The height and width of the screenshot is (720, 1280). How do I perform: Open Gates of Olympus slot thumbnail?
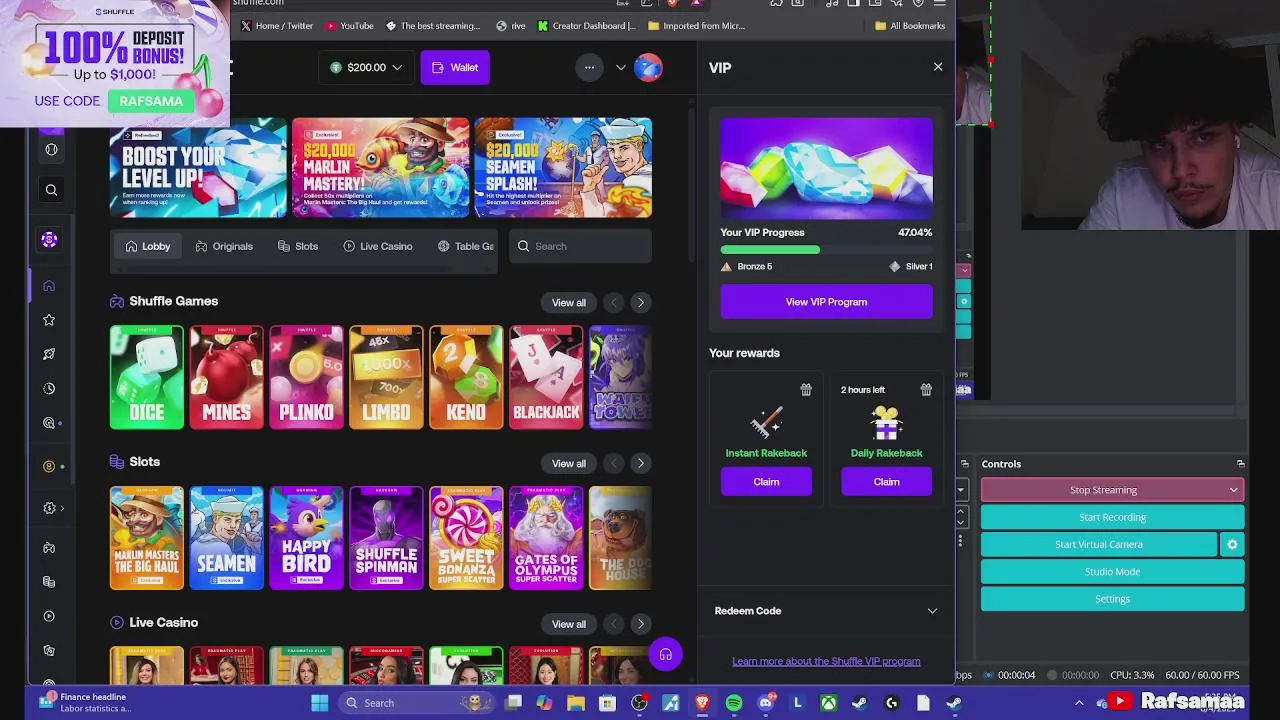(x=546, y=538)
